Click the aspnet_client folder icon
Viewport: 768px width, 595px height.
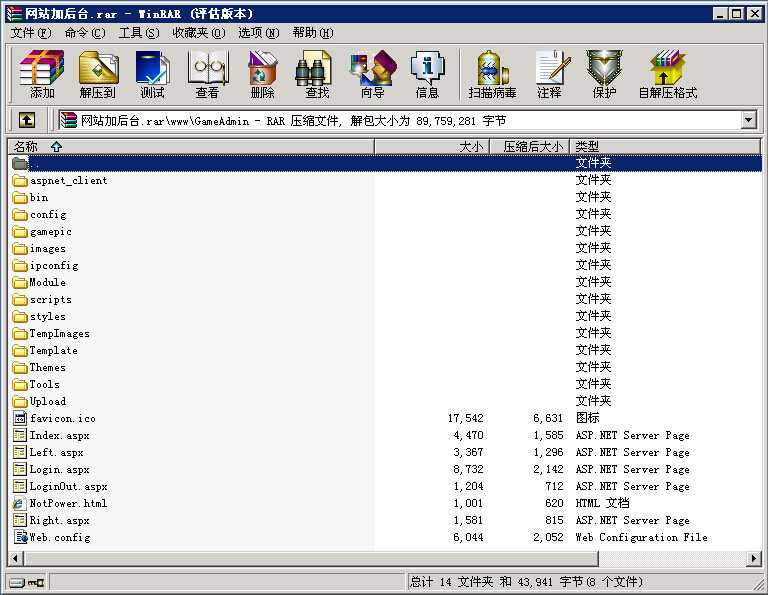pos(20,181)
